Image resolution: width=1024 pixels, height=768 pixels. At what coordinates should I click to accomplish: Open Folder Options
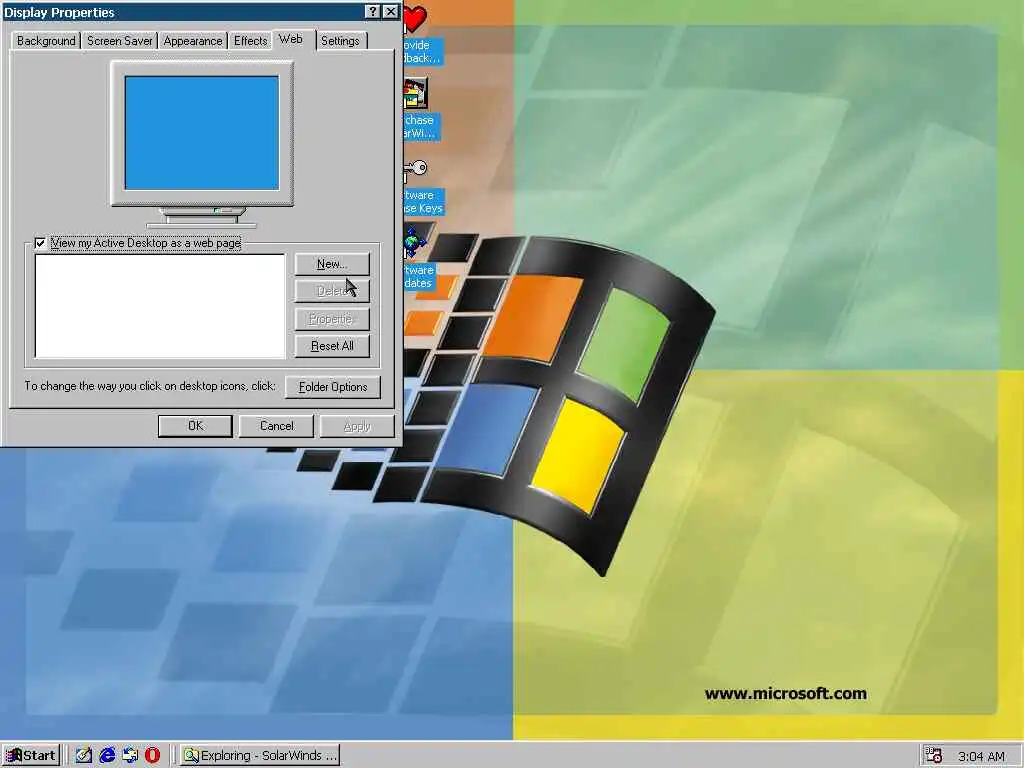click(333, 387)
